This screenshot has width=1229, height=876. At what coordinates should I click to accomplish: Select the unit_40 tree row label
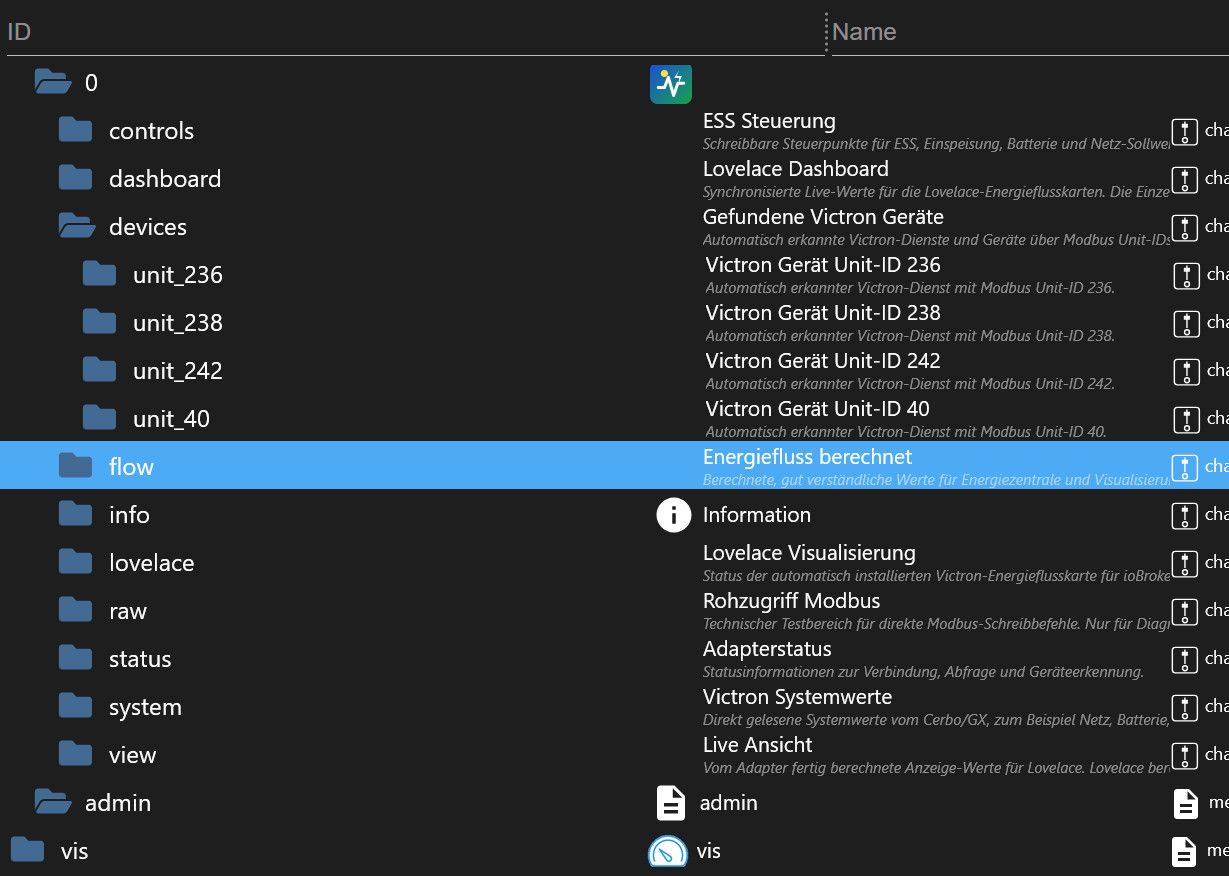point(171,419)
